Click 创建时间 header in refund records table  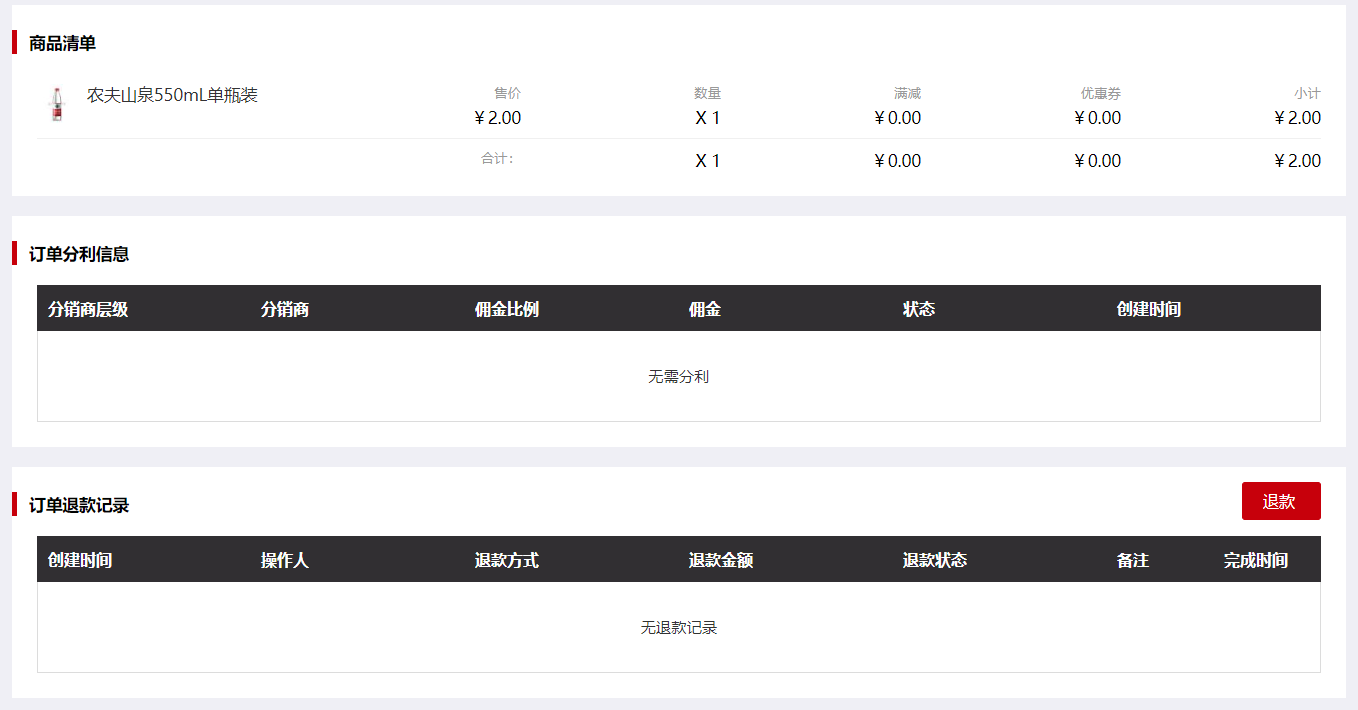pos(80,560)
